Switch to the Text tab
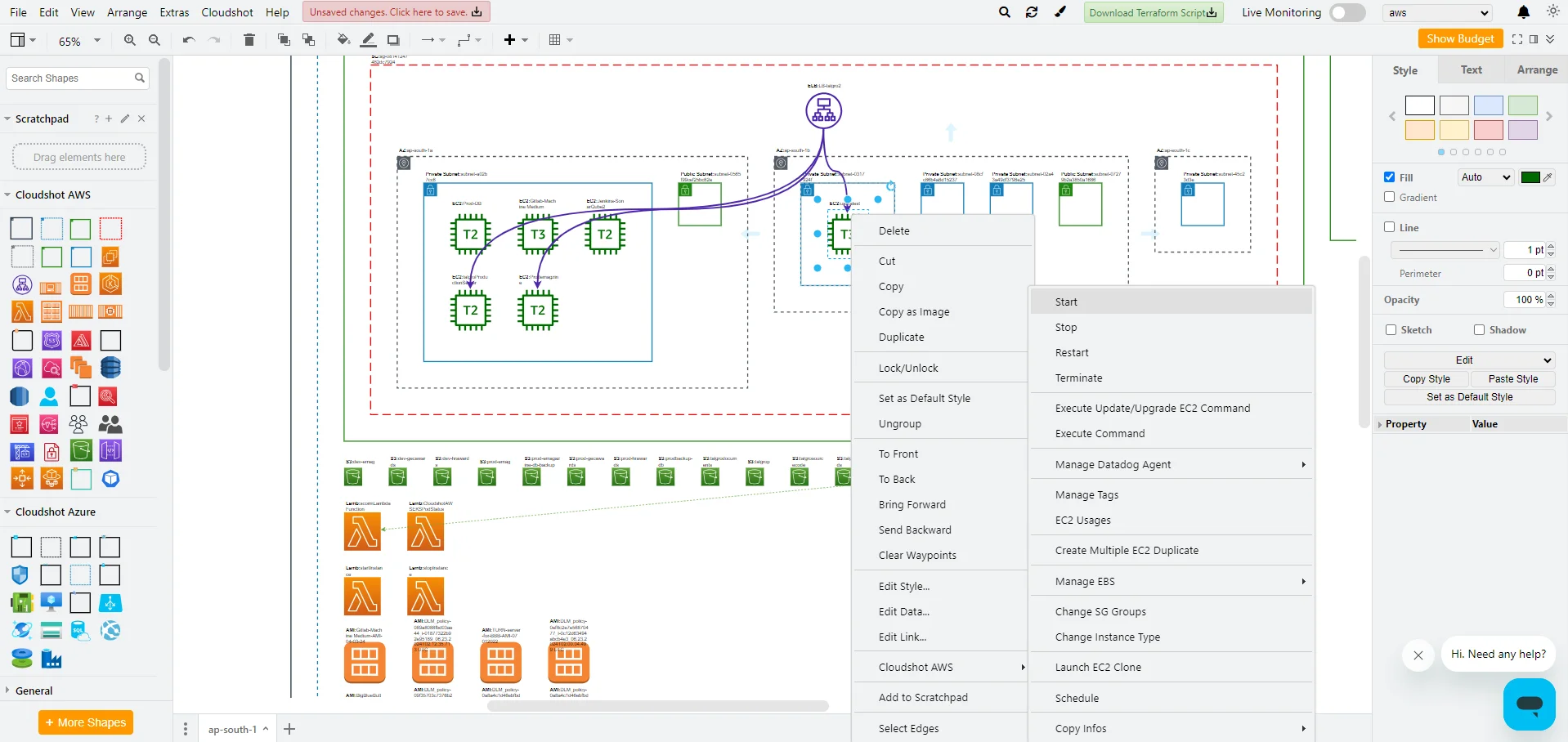 point(1471,70)
